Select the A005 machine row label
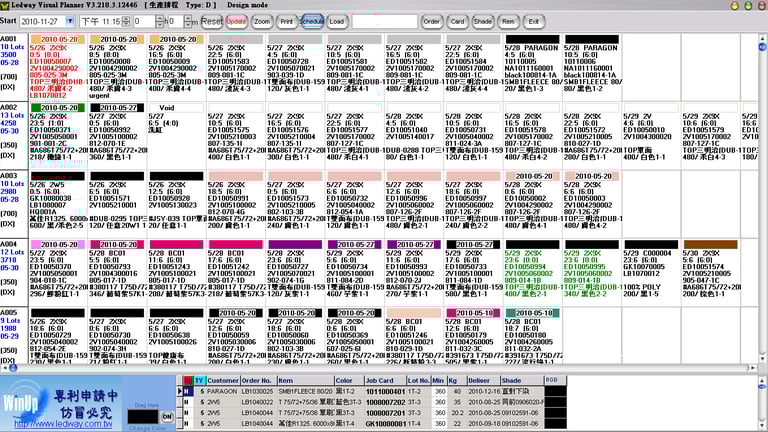 [x=8, y=312]
